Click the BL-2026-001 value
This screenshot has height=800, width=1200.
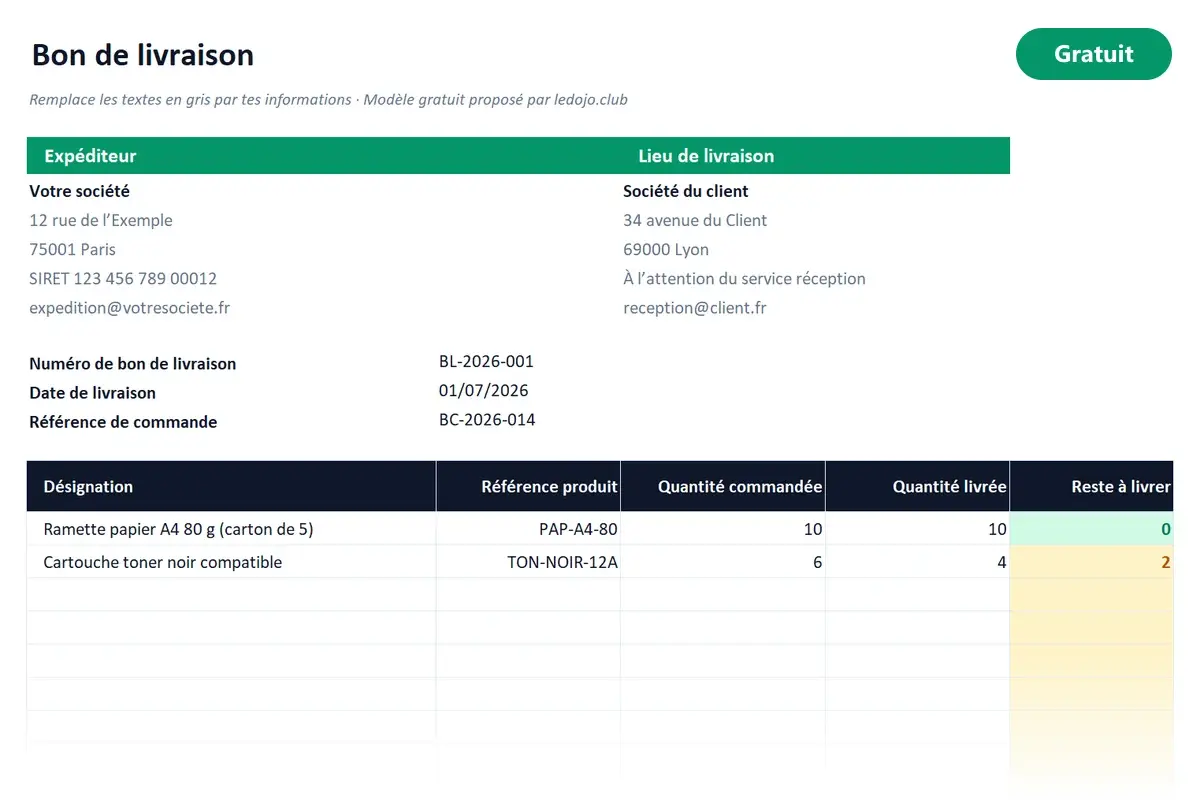[x=486, y=362]
